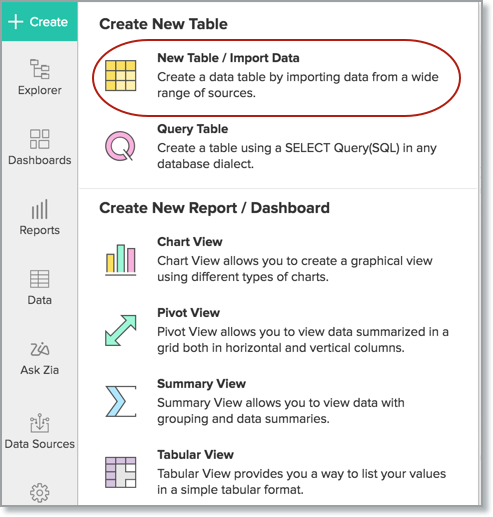Open the Data table icon in sidebar
Screen dimensions: 493x517
point(39,279)
